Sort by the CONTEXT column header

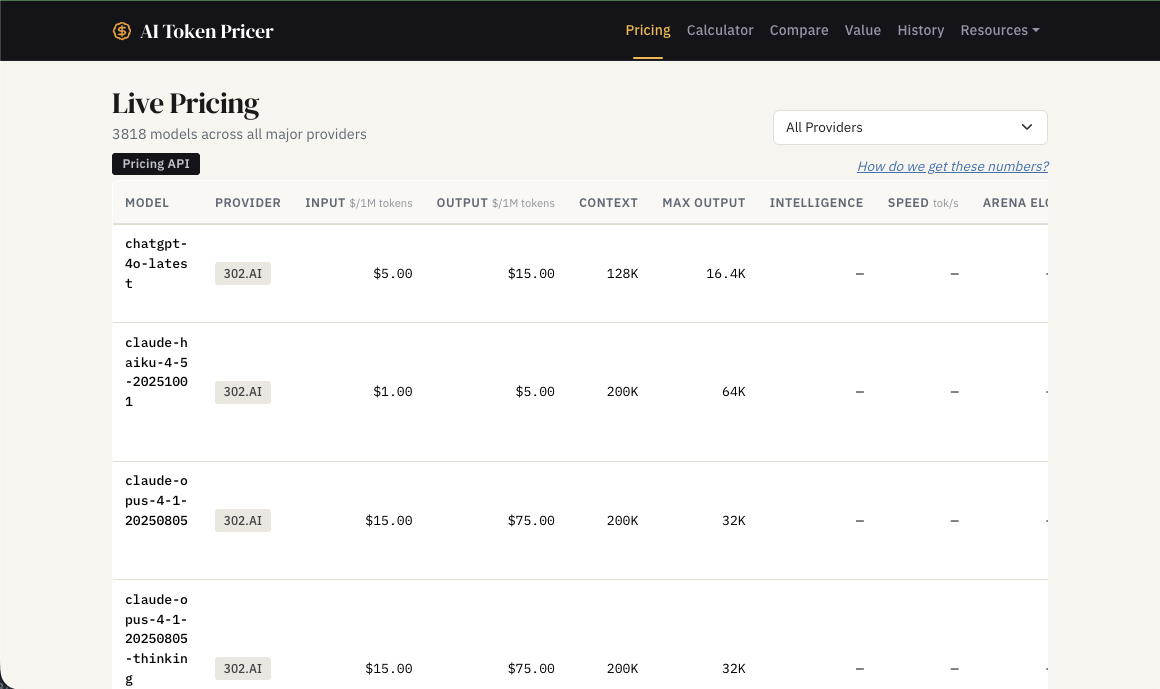608,203
